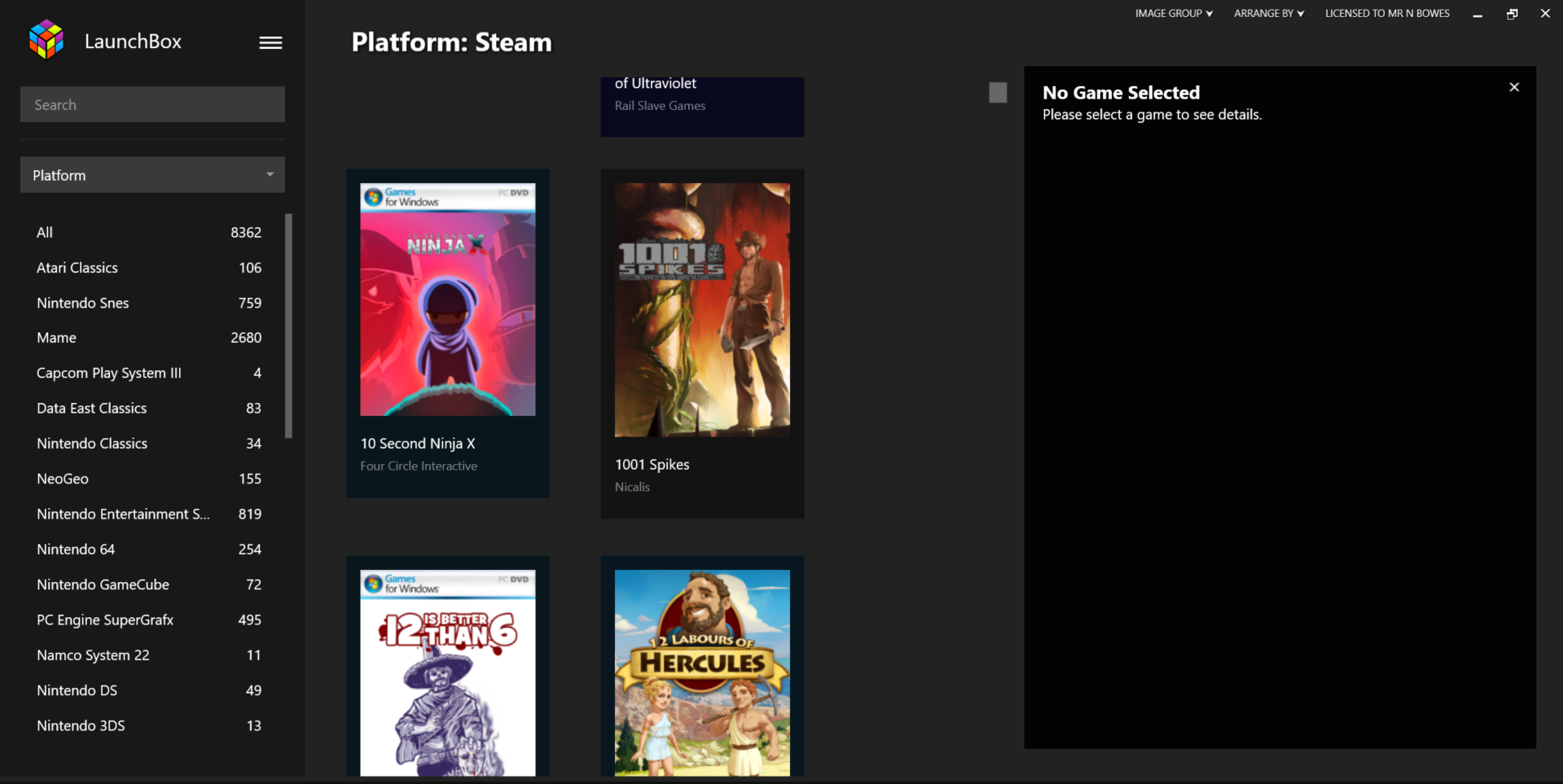1563x784 pixels.
Task: Select the Mame platform
Action: [149, 338]
